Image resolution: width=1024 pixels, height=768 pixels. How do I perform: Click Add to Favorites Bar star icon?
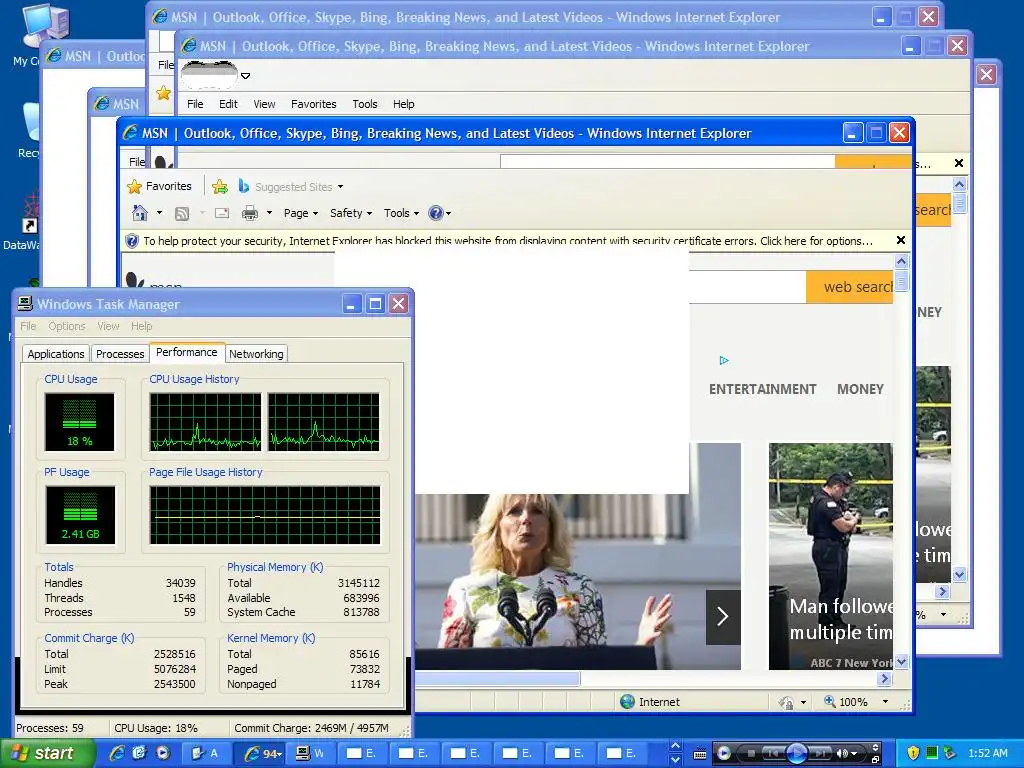tap(220, 187)
